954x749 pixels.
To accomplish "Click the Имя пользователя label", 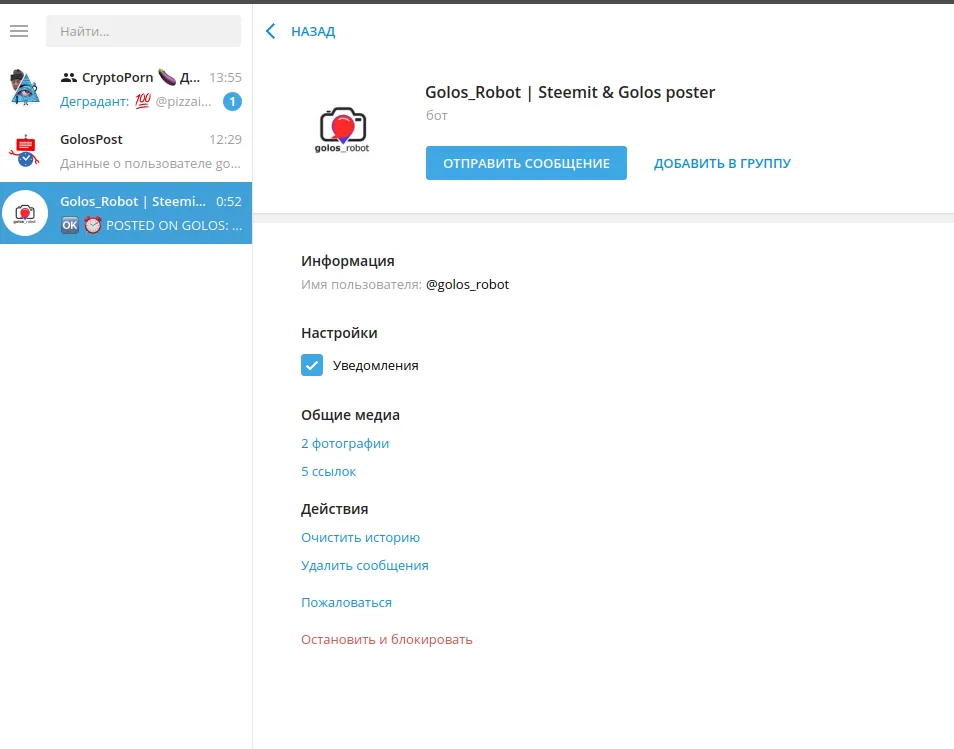I will point(361,285).
